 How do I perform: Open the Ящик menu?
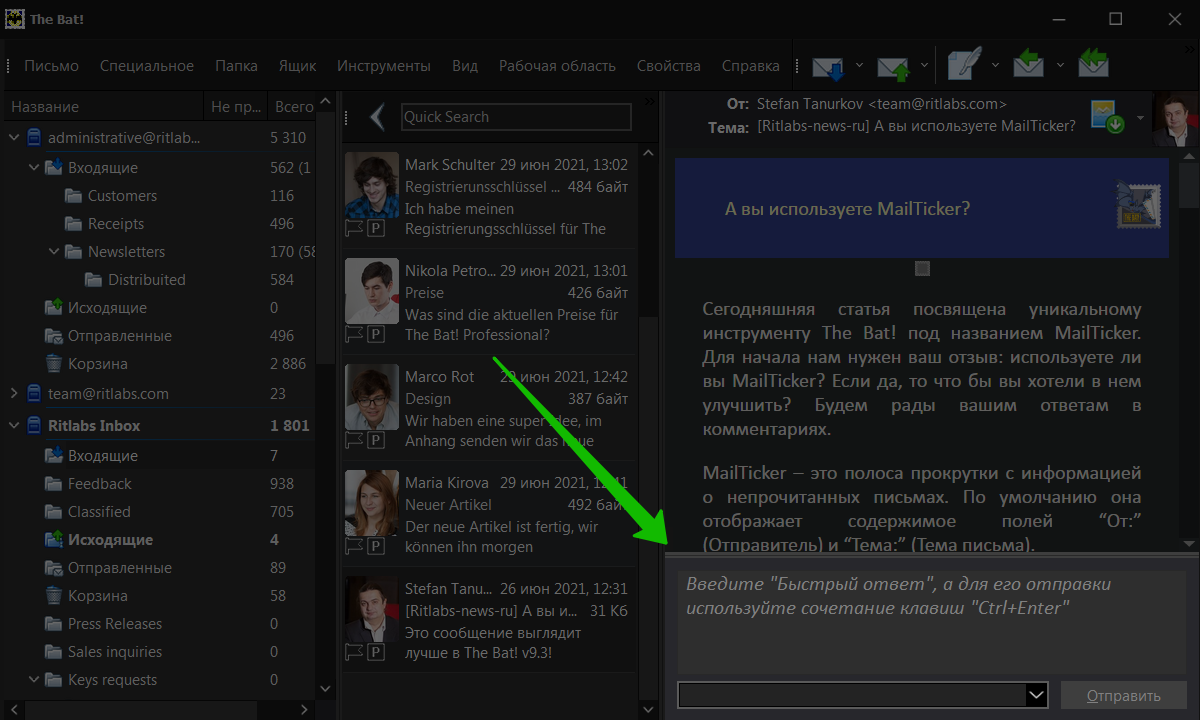click(x=297, y=66)
